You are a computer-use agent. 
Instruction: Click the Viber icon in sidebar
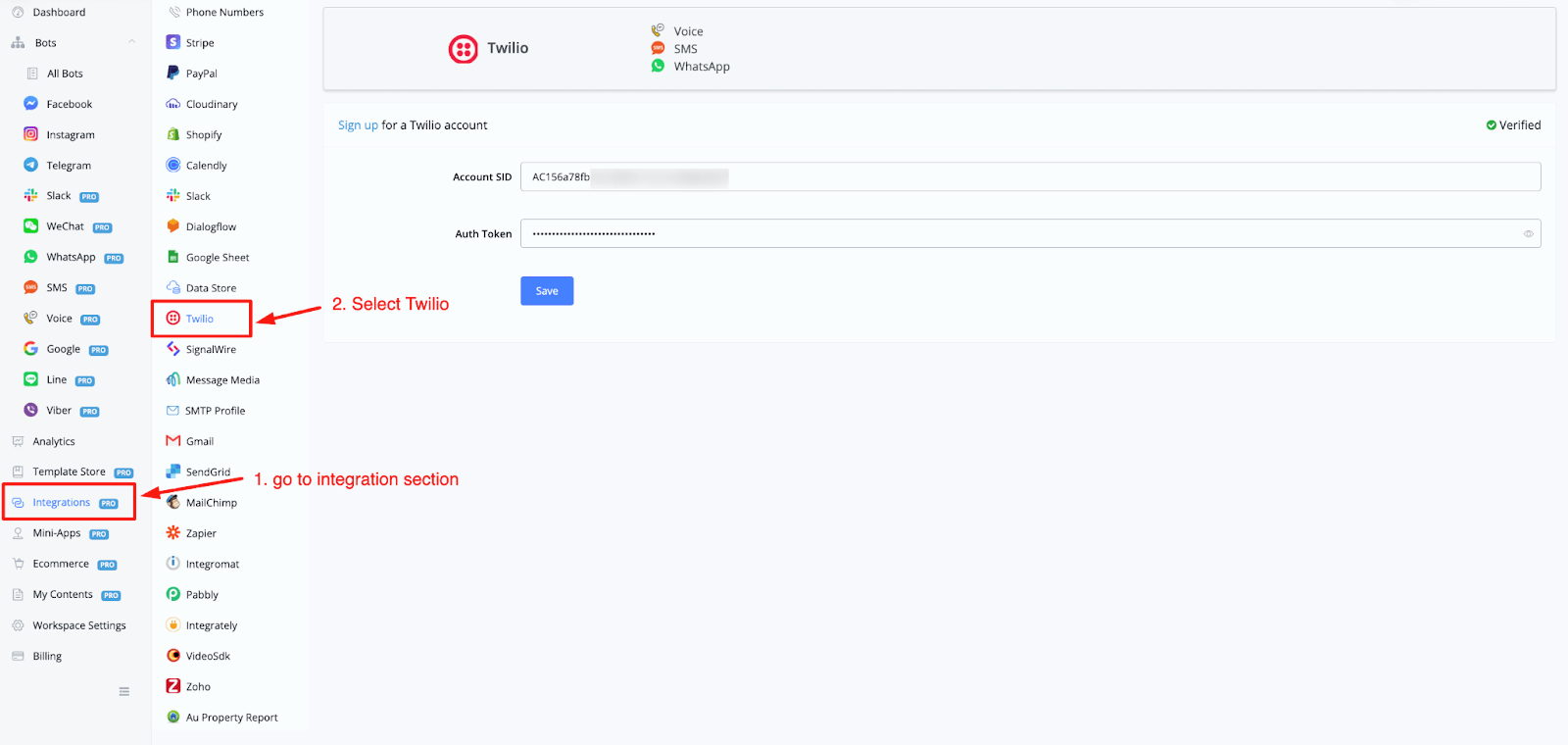tap(30, 410)
